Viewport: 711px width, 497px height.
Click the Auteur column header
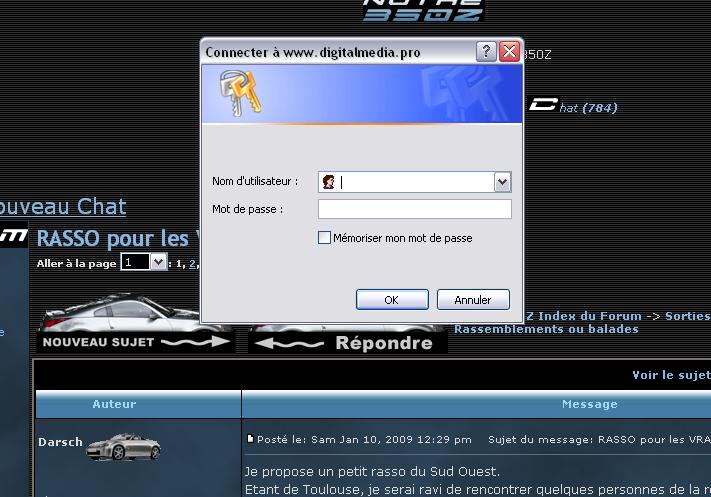[x=114, y=404]
